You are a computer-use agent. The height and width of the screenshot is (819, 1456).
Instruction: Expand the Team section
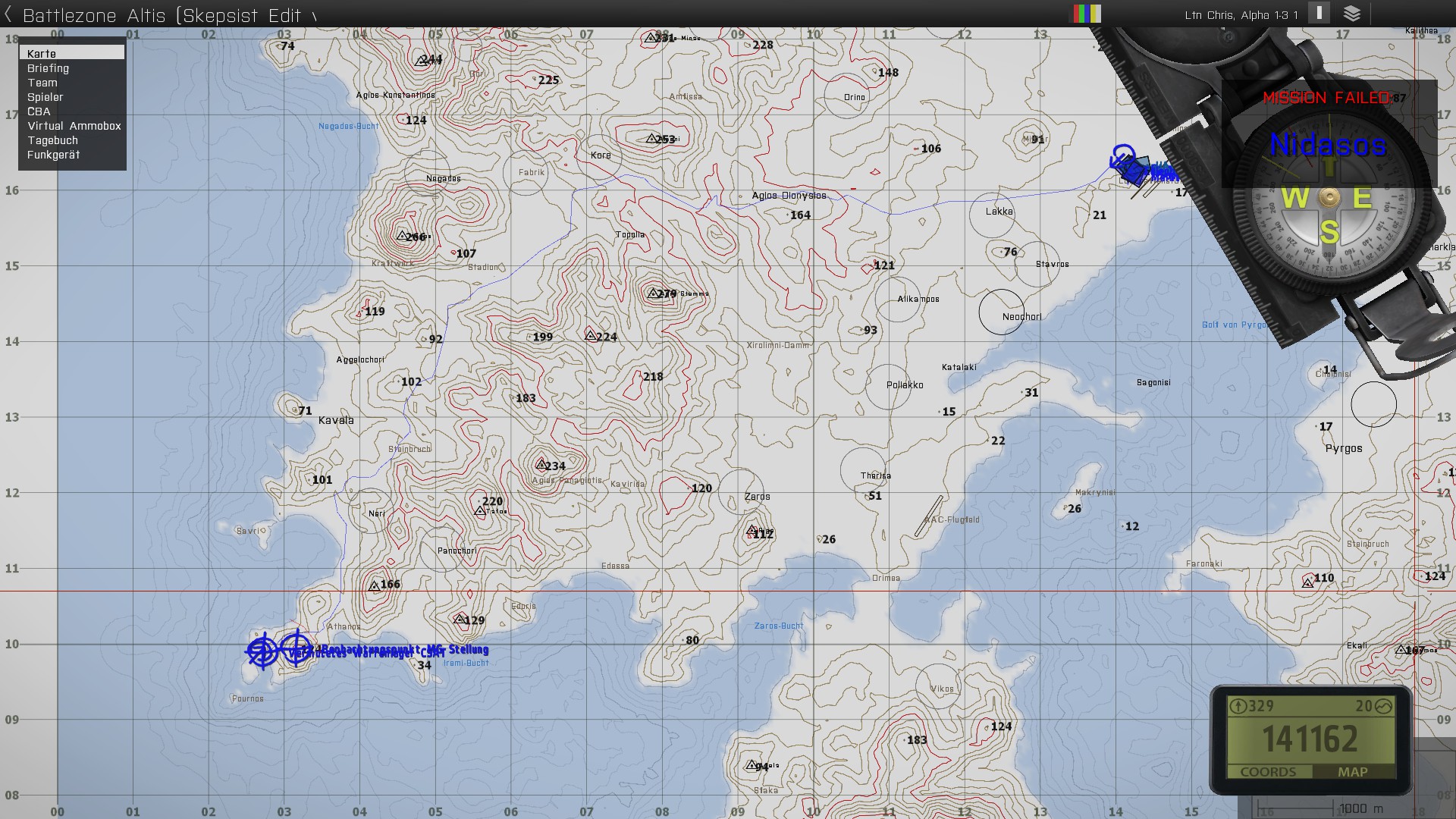tap(42, 83)
